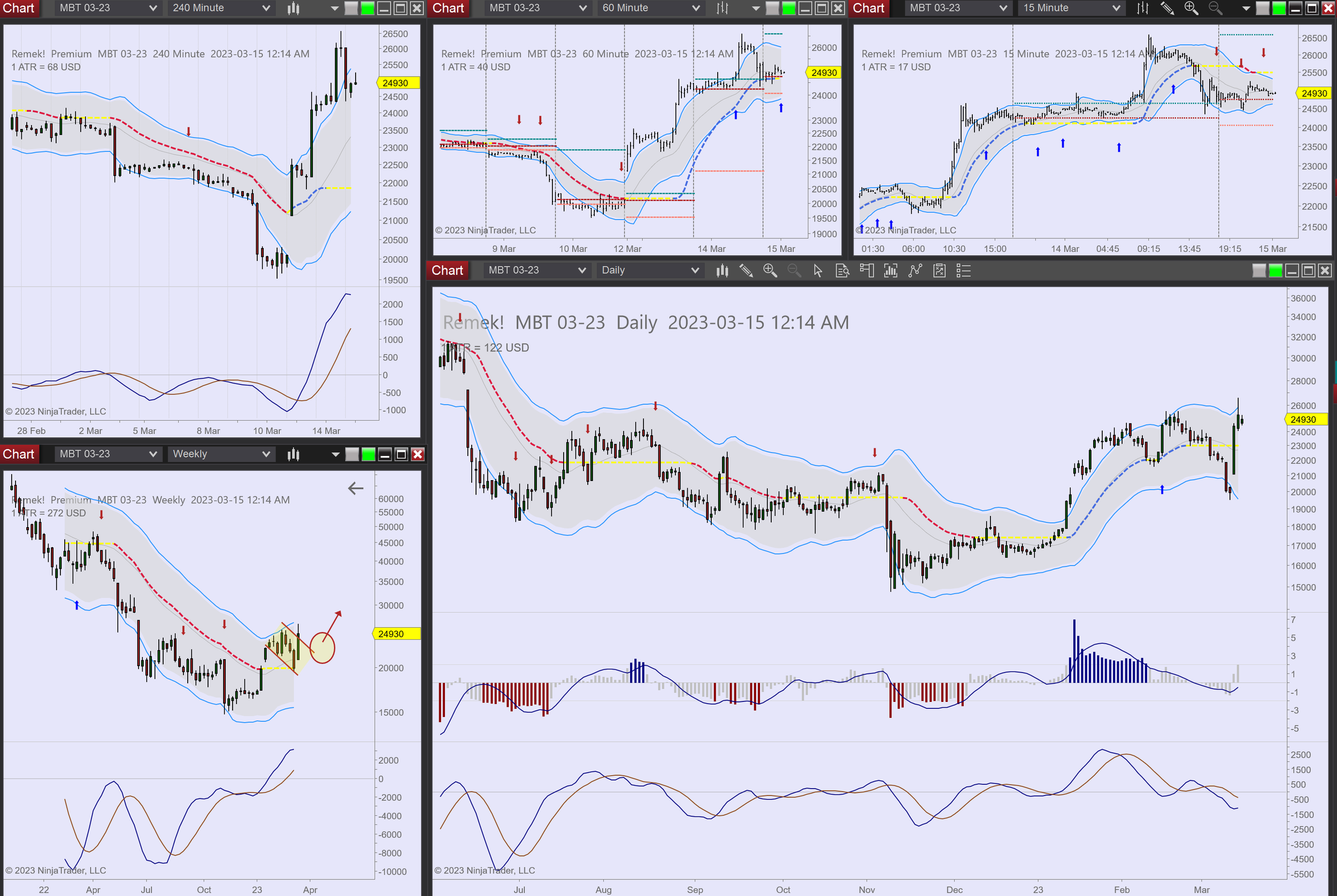The width and height of the screenshot is (1337, 896).
Task: Toggle green link button on Daily chart
Action: coord(1275,271)
